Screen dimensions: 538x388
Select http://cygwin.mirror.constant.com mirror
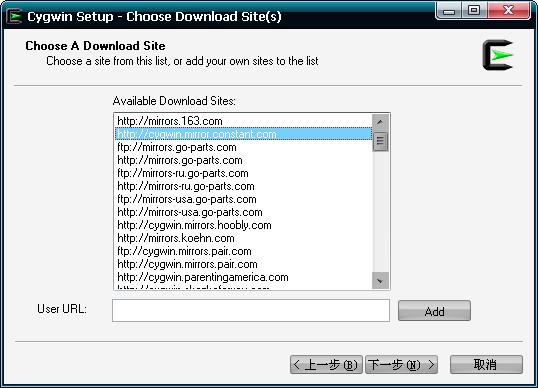(243, 134)
